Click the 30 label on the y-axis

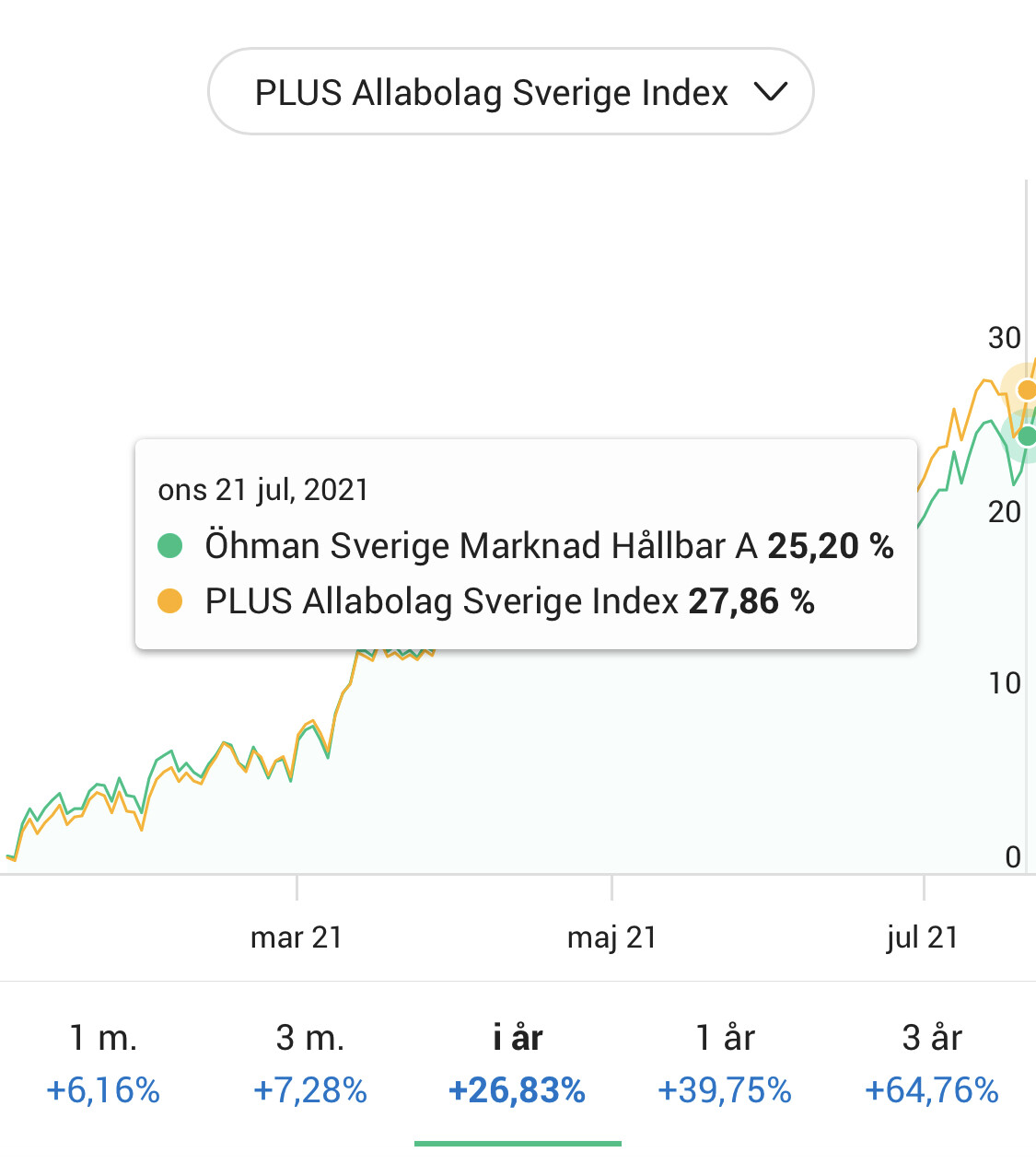click(1004, 338)
